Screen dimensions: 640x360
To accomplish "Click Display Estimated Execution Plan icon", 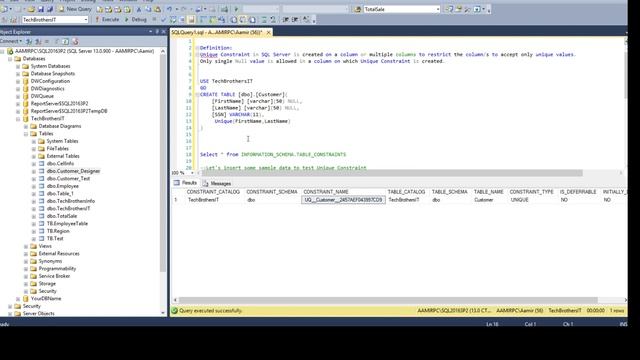I will coord(173,19).
